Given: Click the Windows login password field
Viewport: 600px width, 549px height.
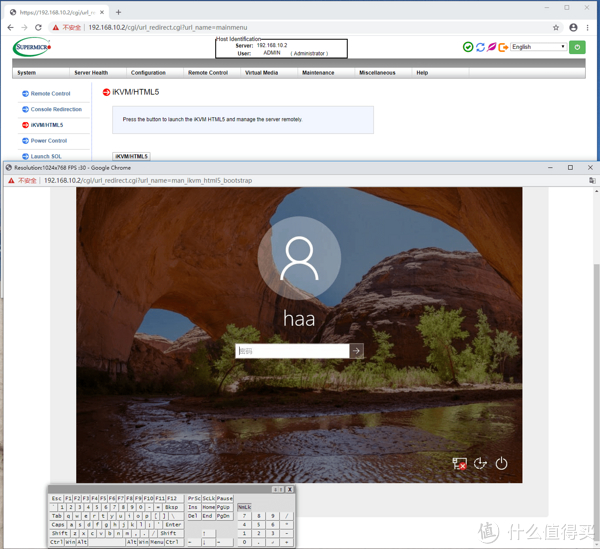Looking at the screenshot, I should click(292, 351).
